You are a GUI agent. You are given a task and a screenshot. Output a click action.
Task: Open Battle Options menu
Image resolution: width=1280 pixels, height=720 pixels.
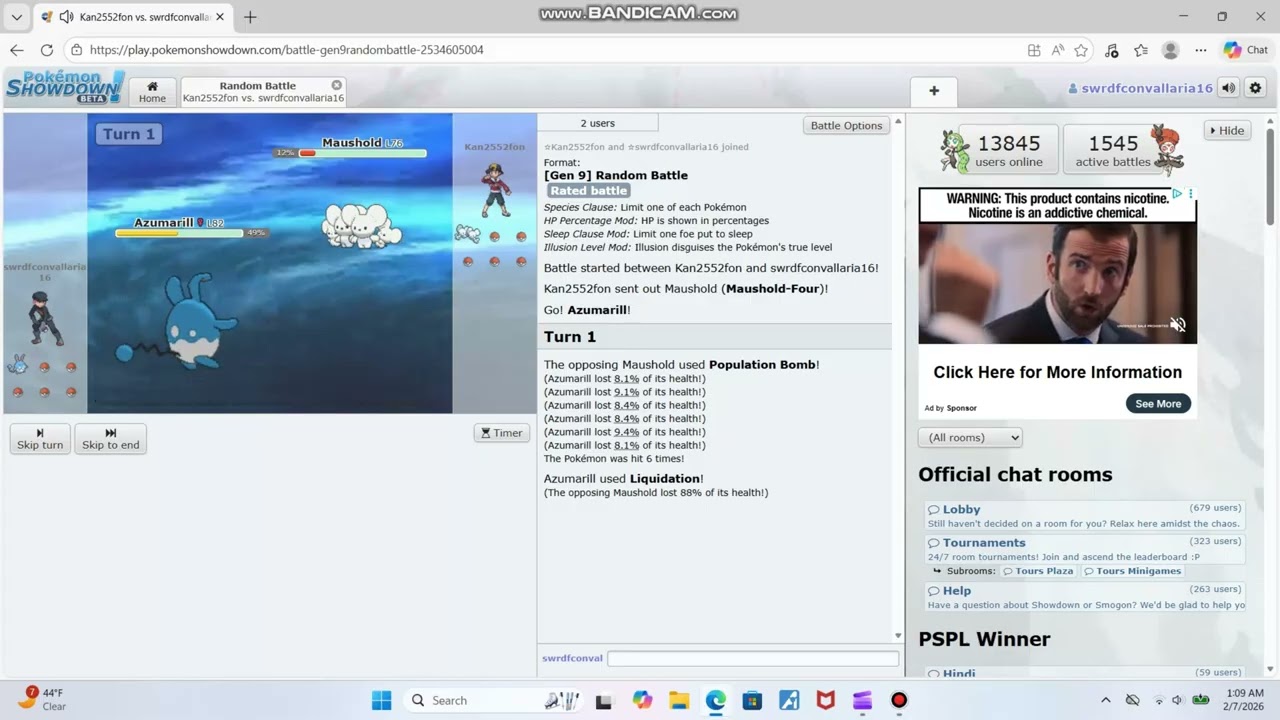coord(846,125)
